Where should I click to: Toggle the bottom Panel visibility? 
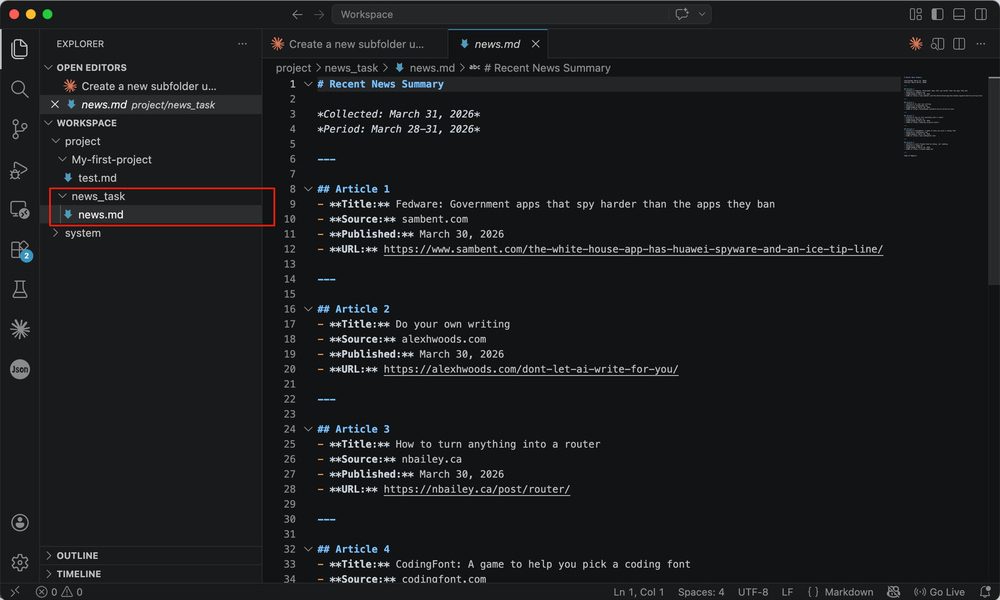pos(959,14)
